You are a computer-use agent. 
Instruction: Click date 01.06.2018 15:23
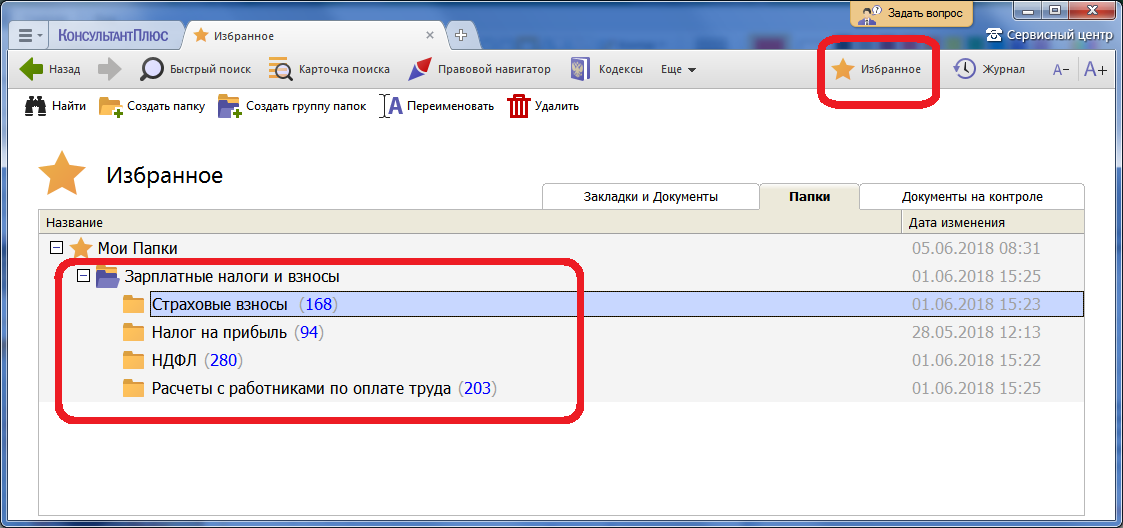(x=975, y=304)
